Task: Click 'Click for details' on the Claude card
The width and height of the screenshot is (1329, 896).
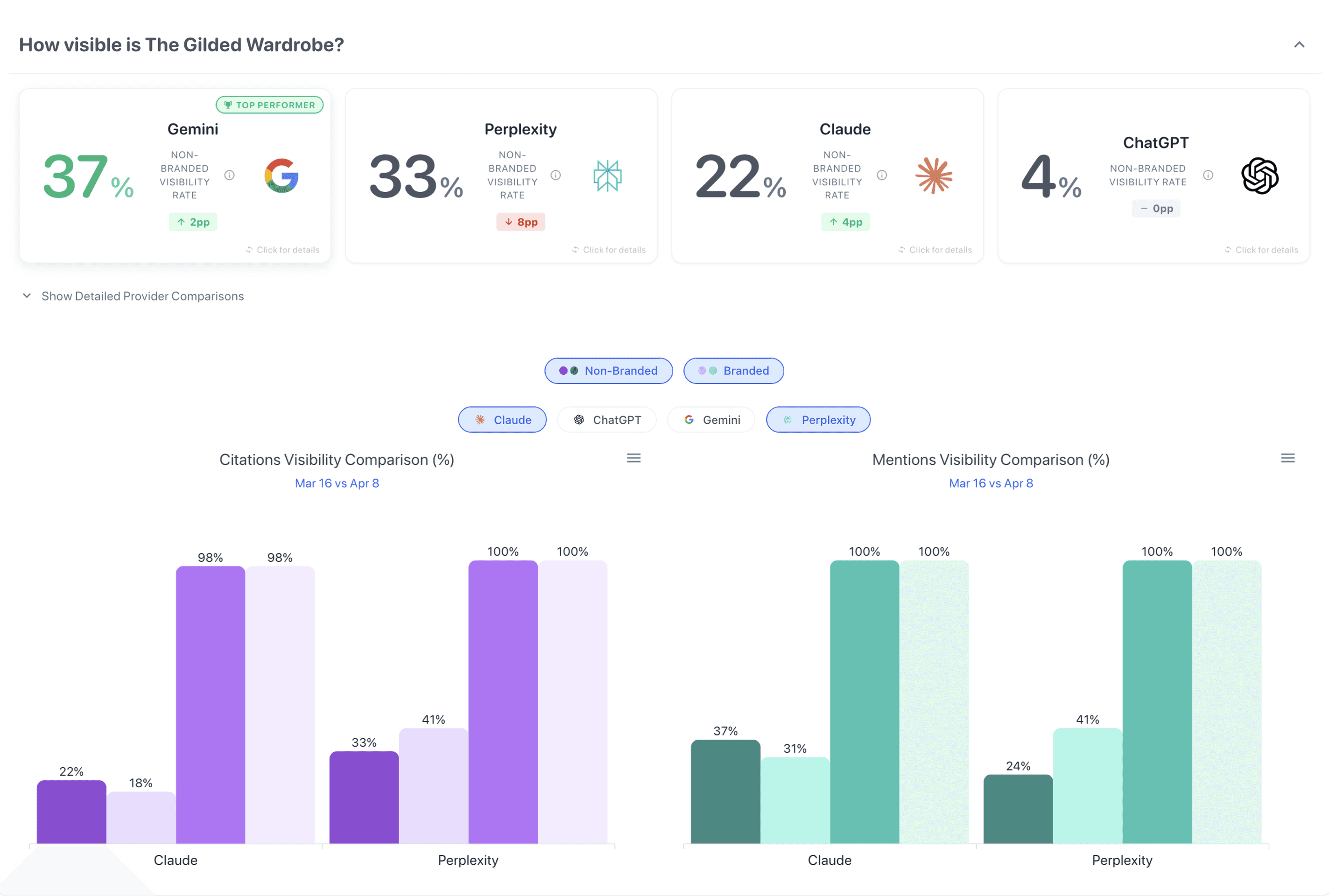Action: point(935,250)
